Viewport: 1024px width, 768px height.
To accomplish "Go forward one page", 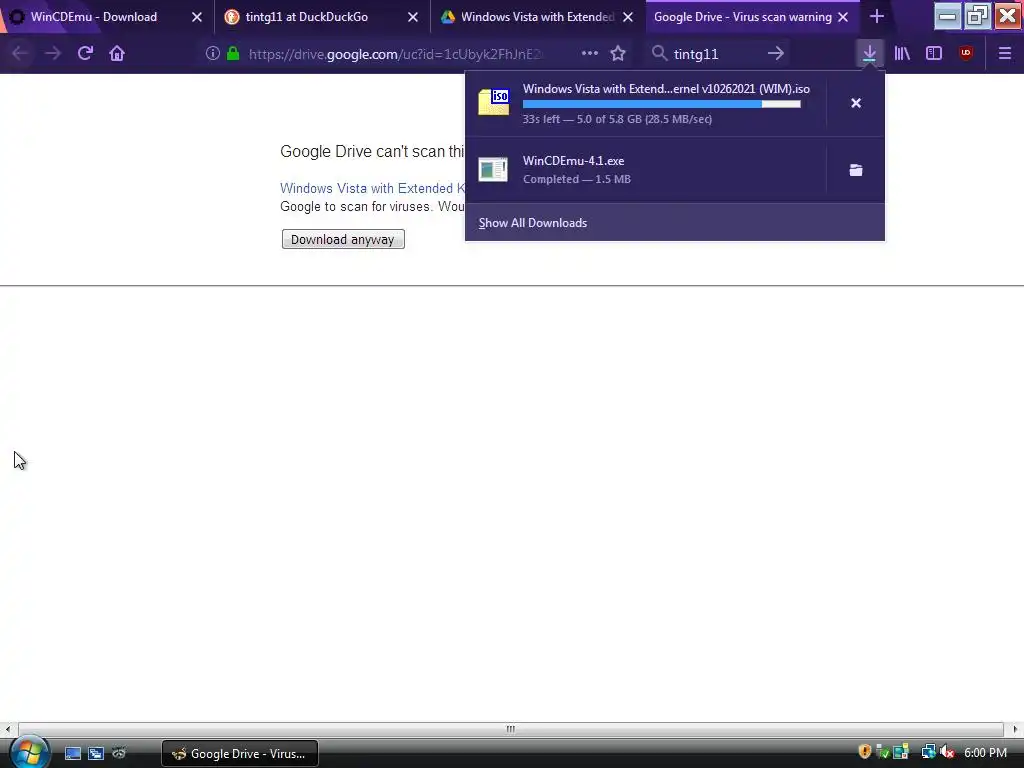I will [x=52, y=54].
